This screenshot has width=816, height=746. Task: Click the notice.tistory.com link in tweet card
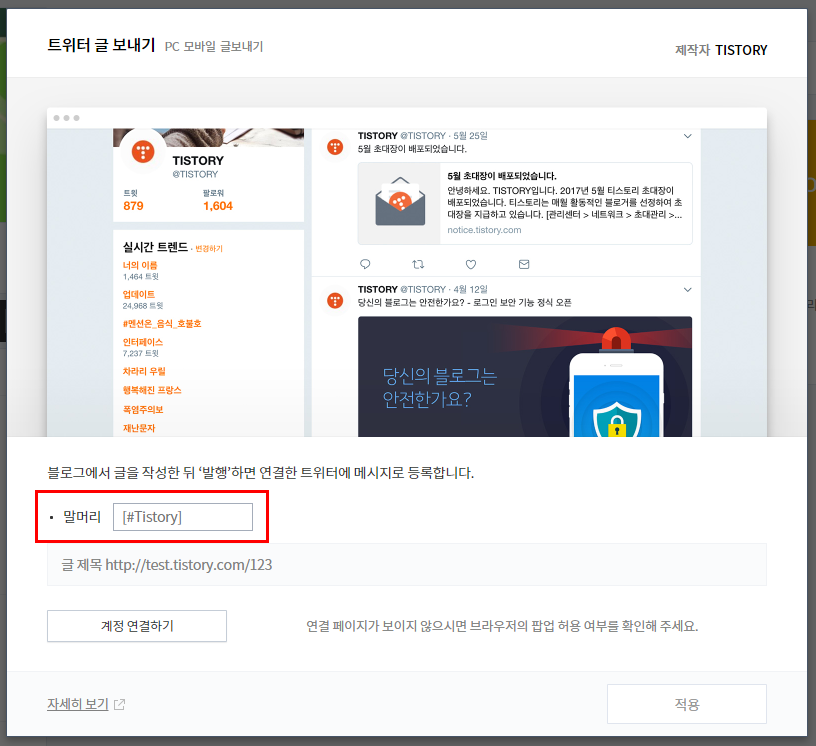coord(484,230)
